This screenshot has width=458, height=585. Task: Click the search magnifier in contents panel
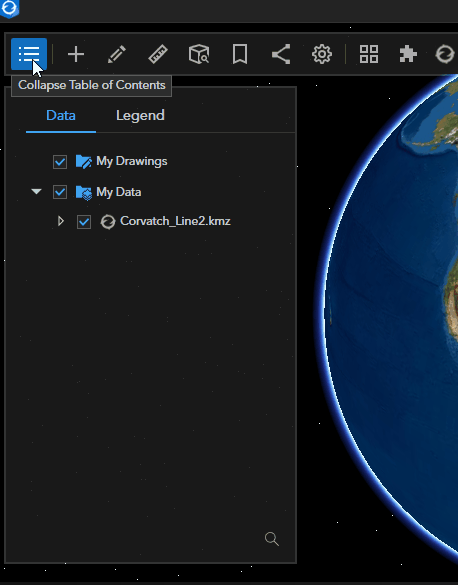click(272, 539)
